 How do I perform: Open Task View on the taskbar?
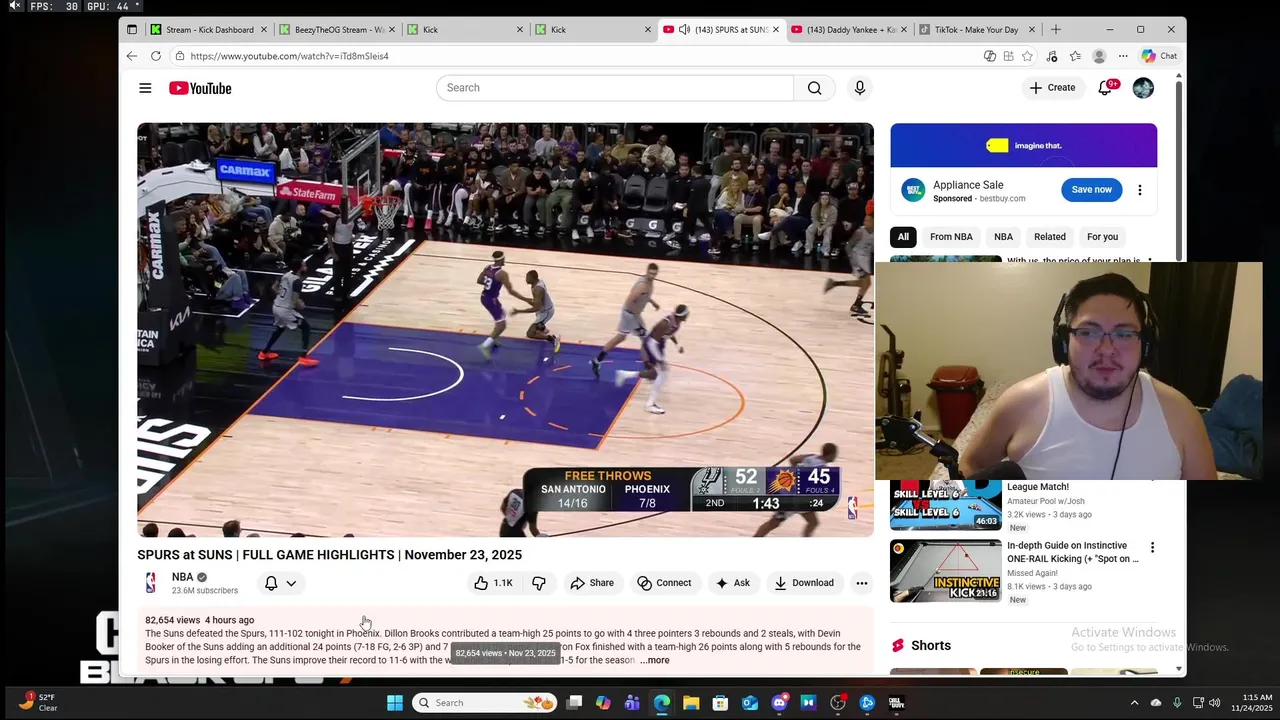click(574, 703)
